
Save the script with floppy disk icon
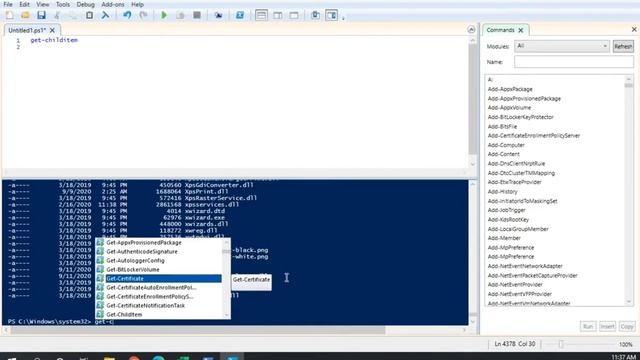pos(41,16)
